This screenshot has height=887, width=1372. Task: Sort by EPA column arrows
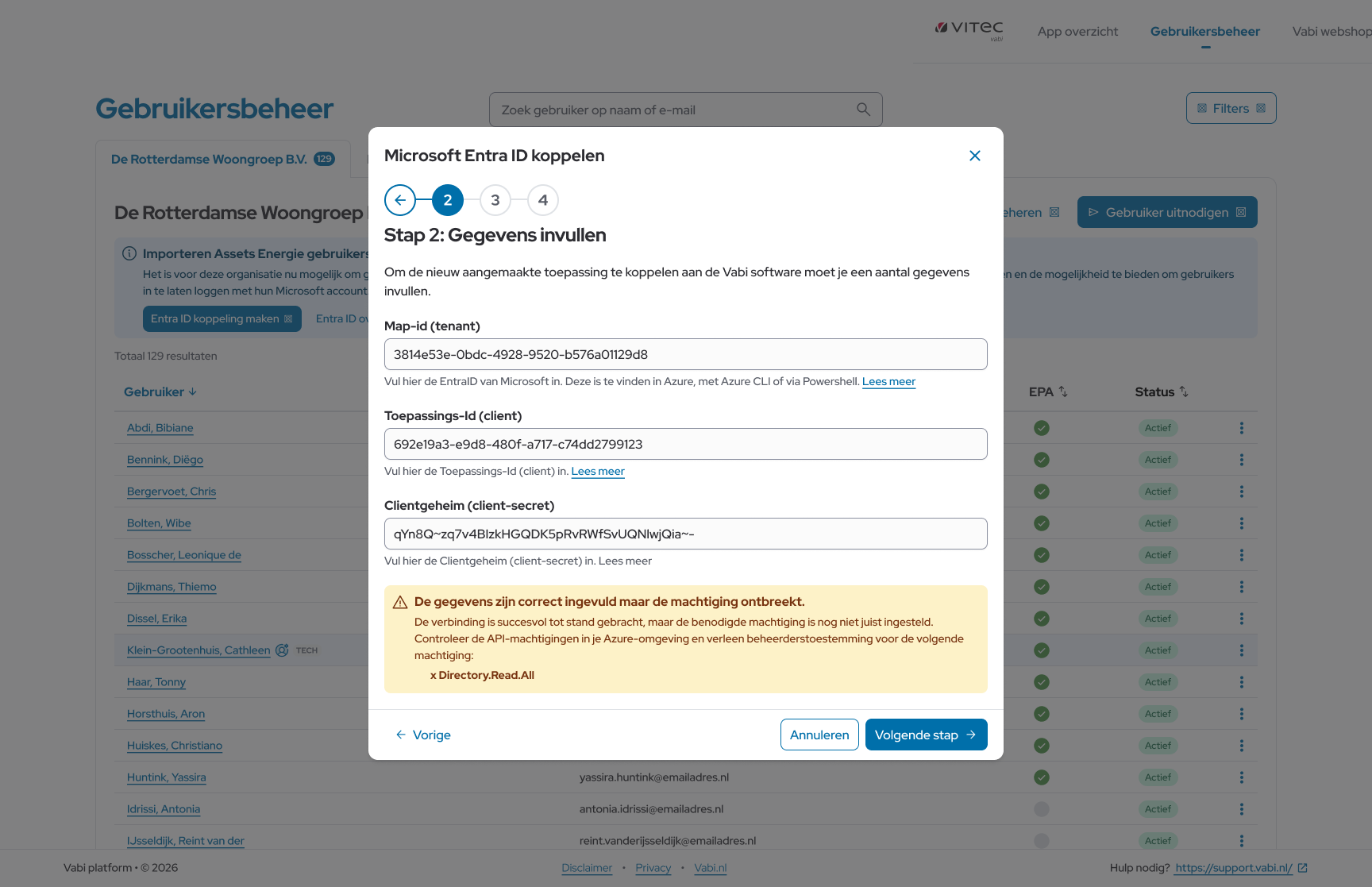1062,391
